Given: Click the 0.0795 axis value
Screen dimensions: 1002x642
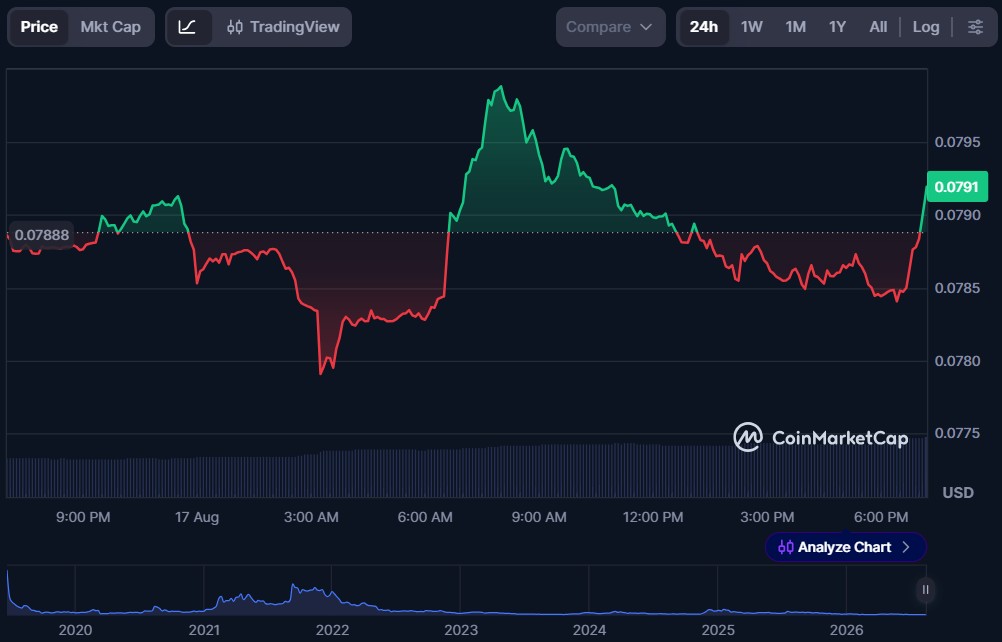Looking at the screenshot, I should [x=957, y=142].
